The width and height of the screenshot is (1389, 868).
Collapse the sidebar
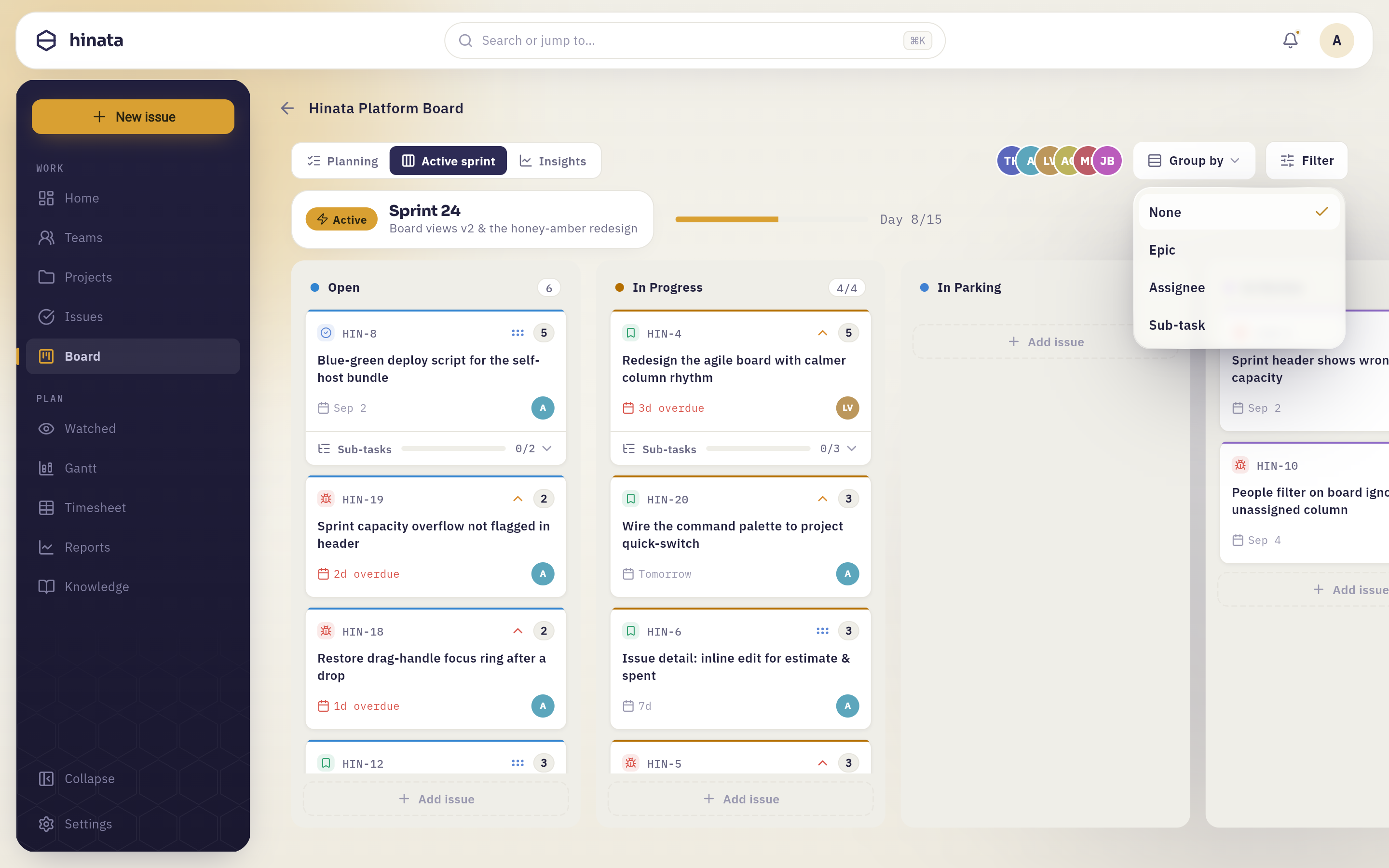tap(133, 779)
